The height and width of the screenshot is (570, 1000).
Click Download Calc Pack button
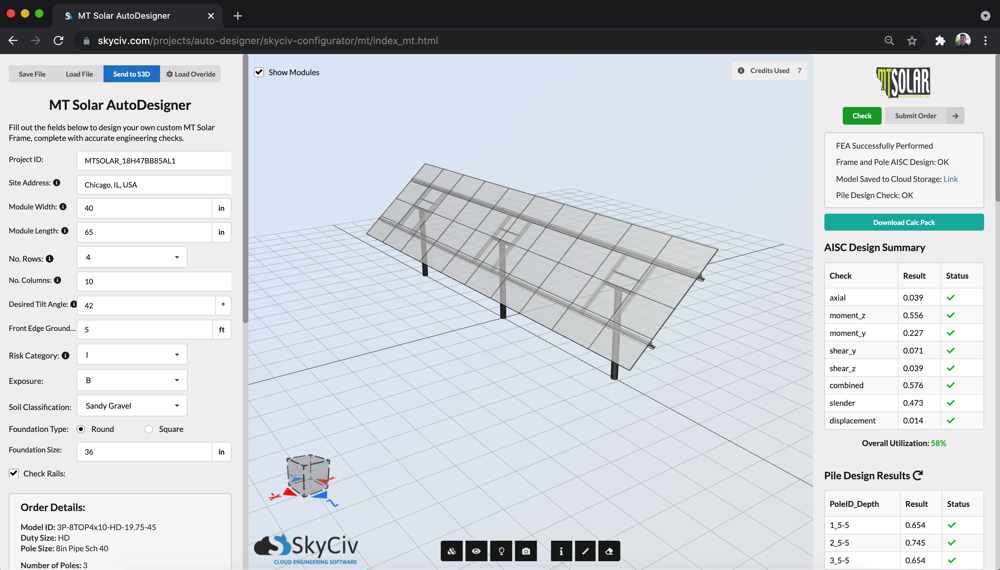(x=904, y=222)
